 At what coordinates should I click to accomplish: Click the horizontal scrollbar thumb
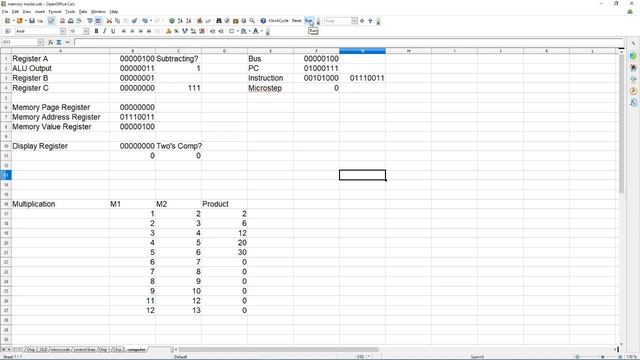pos(278,349)
